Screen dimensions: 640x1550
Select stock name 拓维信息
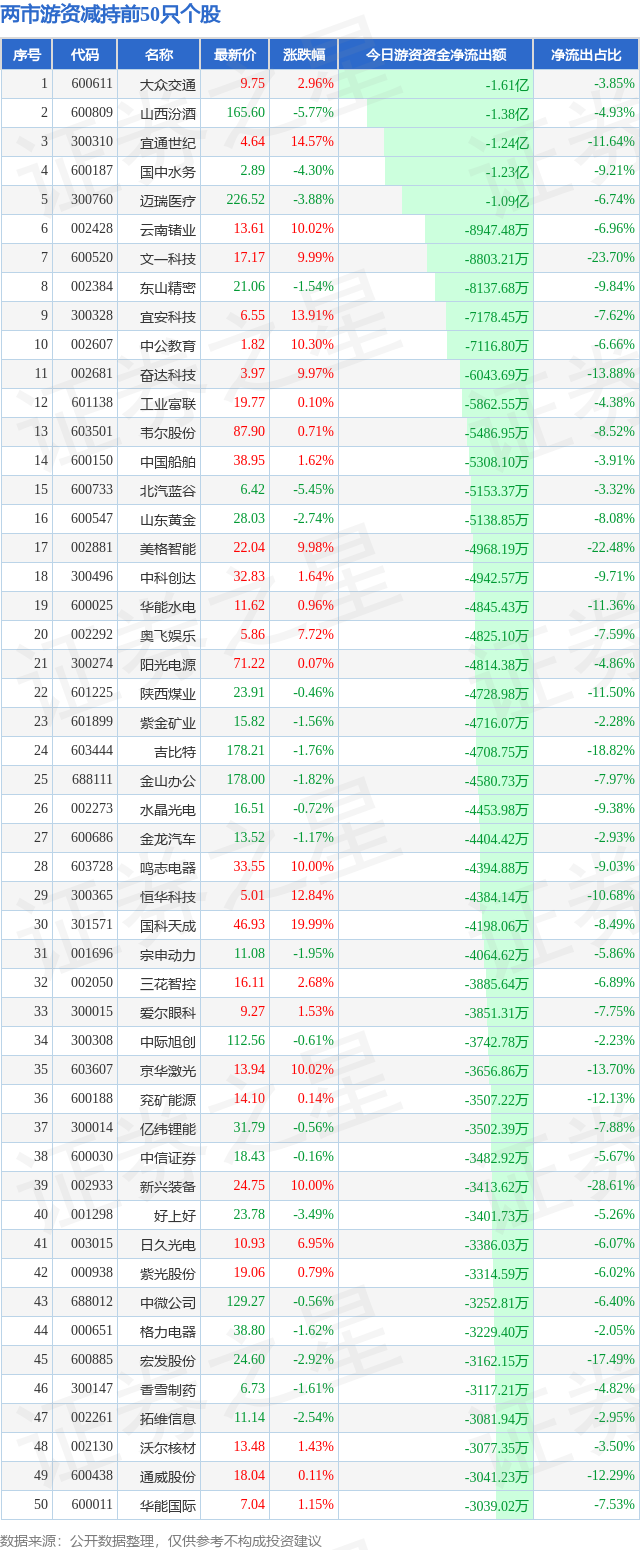(x=168, y=1418)
